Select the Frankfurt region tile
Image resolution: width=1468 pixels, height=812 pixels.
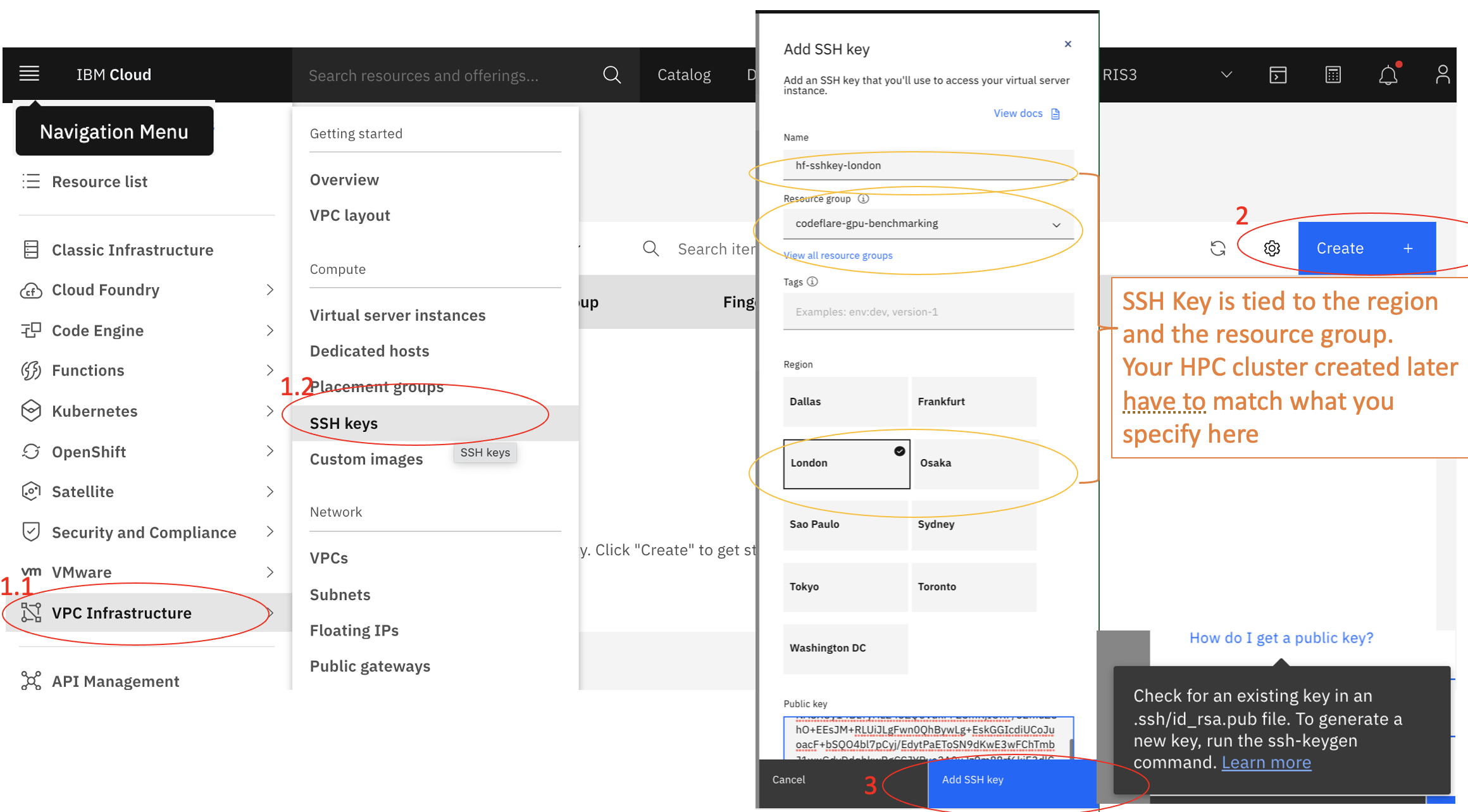[x=974, y=402]
